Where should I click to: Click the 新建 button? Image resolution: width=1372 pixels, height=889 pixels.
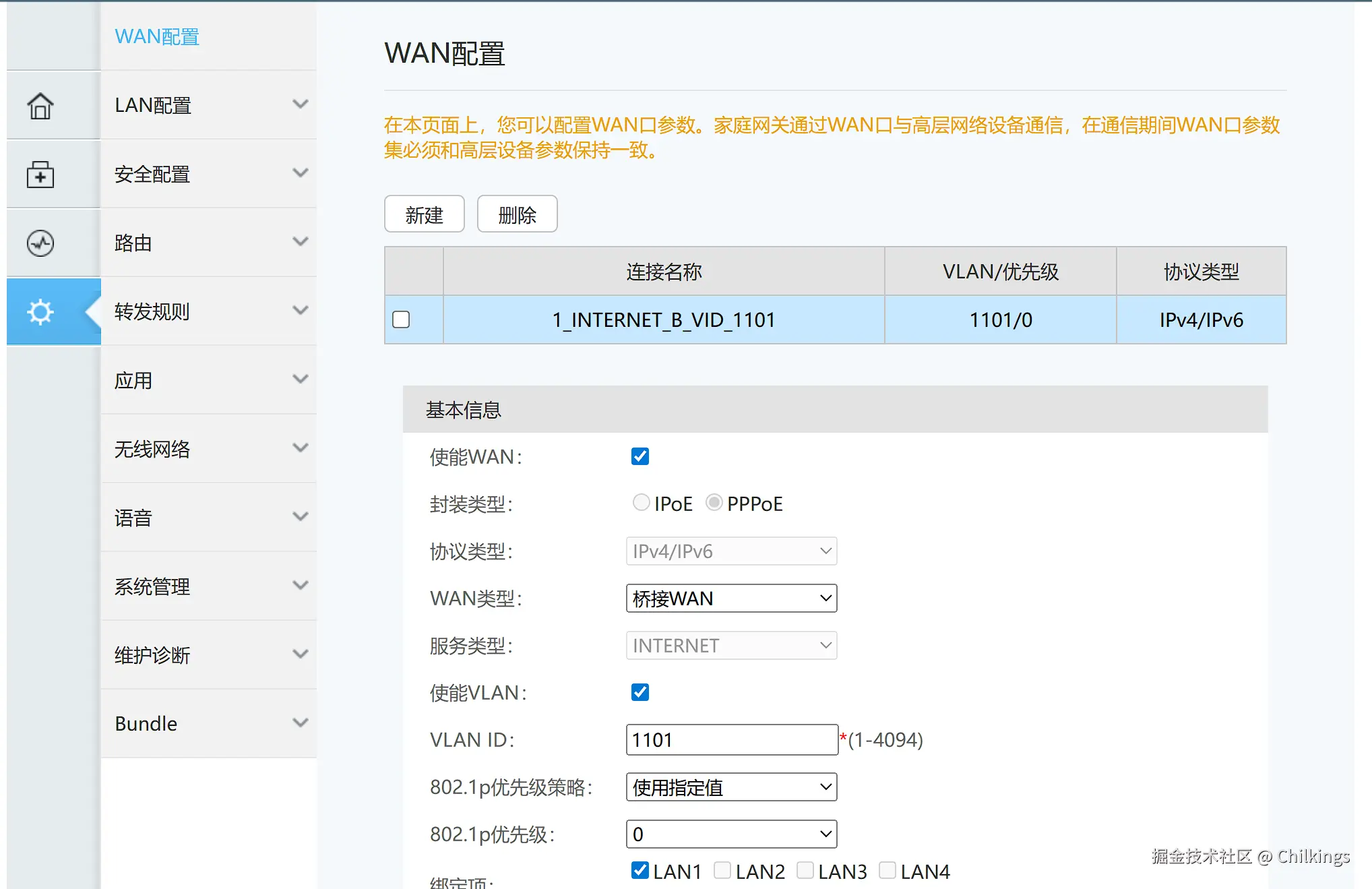click(424, 214)
